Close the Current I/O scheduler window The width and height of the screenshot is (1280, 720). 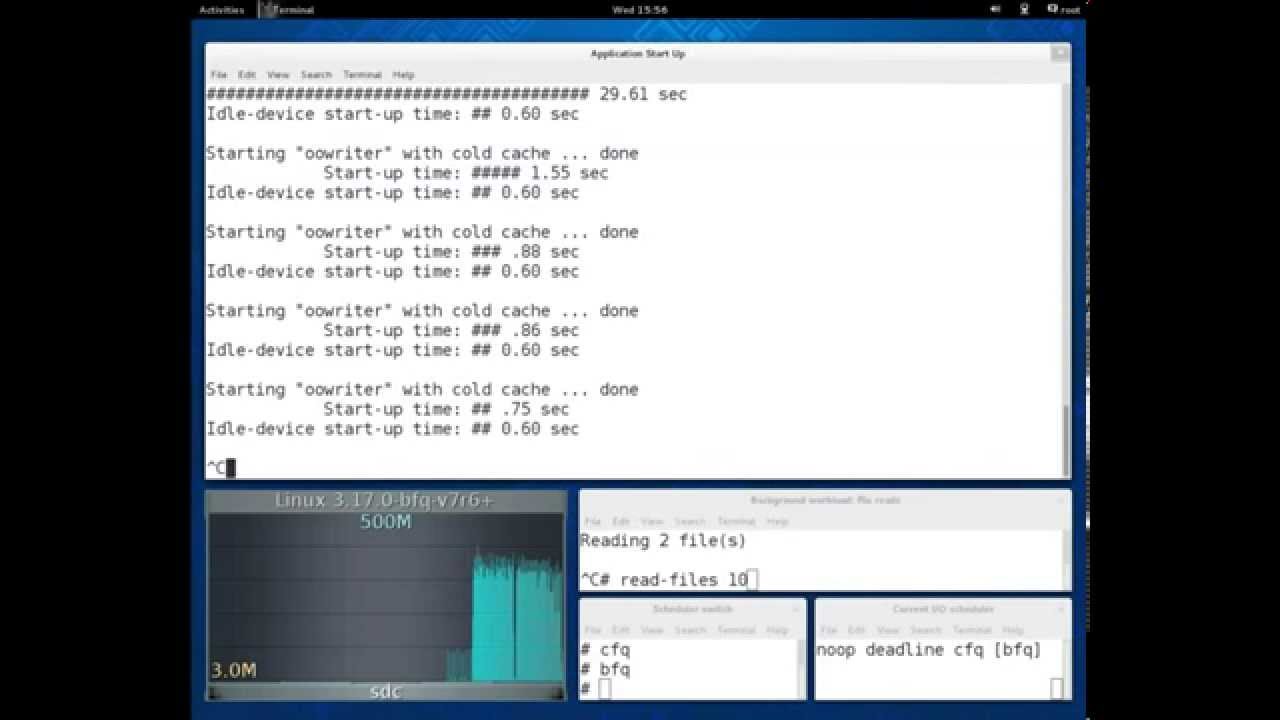(1062, 608)
